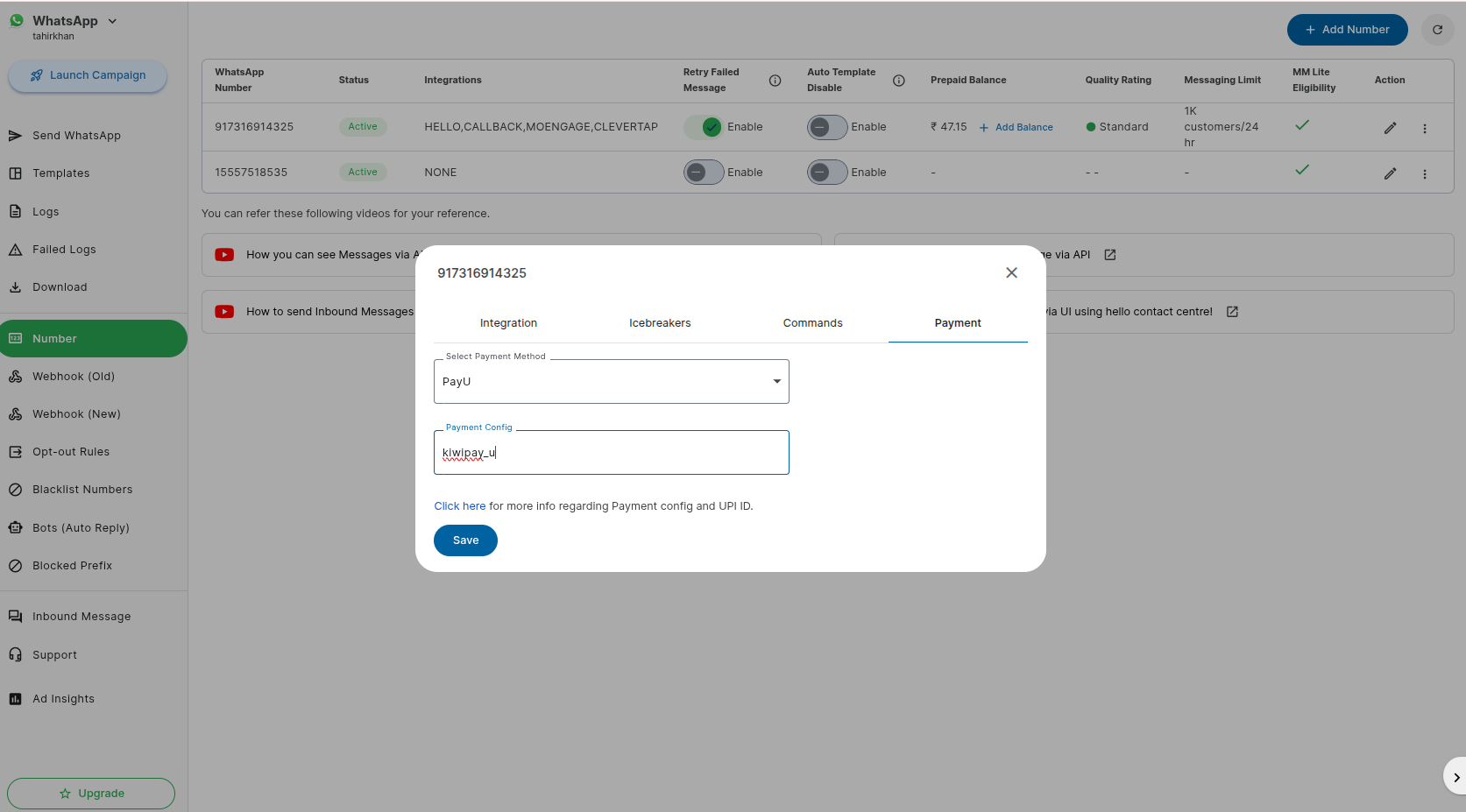Expand the WhatsApp product switcher chevron
The height and width of the screenshot is (812, 1466).
[112, 21]
